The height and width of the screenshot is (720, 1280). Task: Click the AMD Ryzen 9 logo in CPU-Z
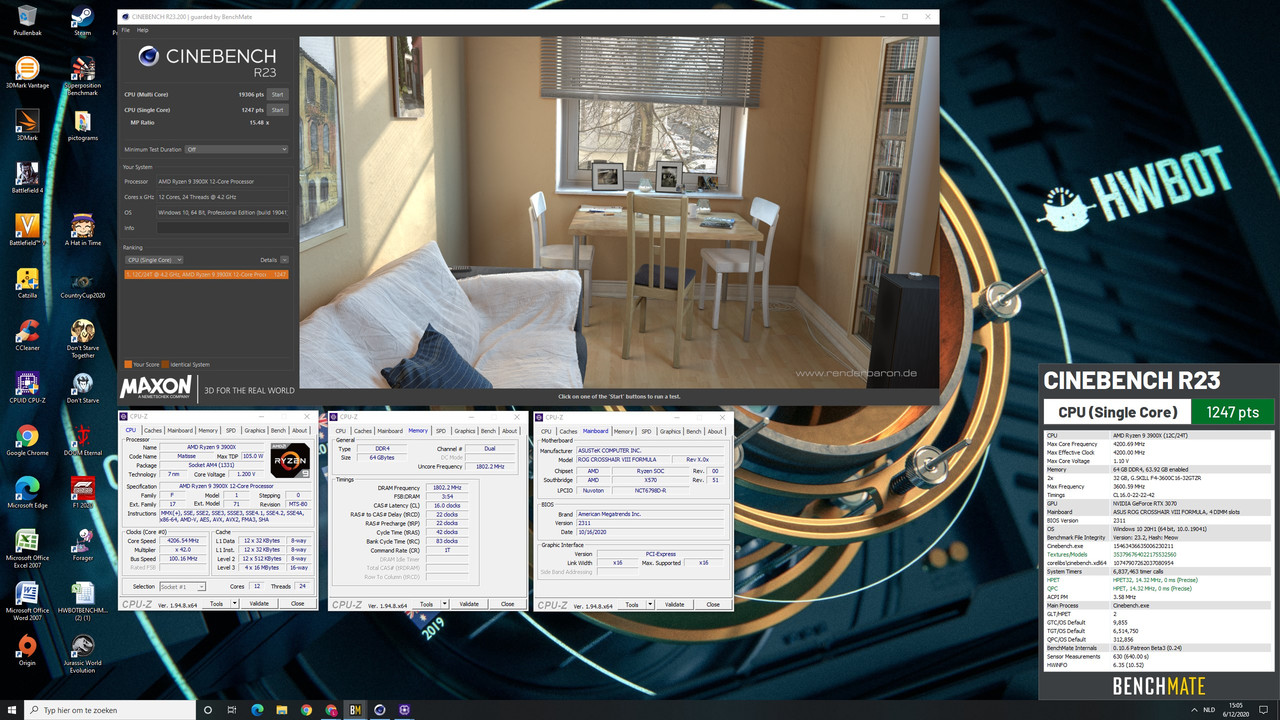tap(289, 459)
